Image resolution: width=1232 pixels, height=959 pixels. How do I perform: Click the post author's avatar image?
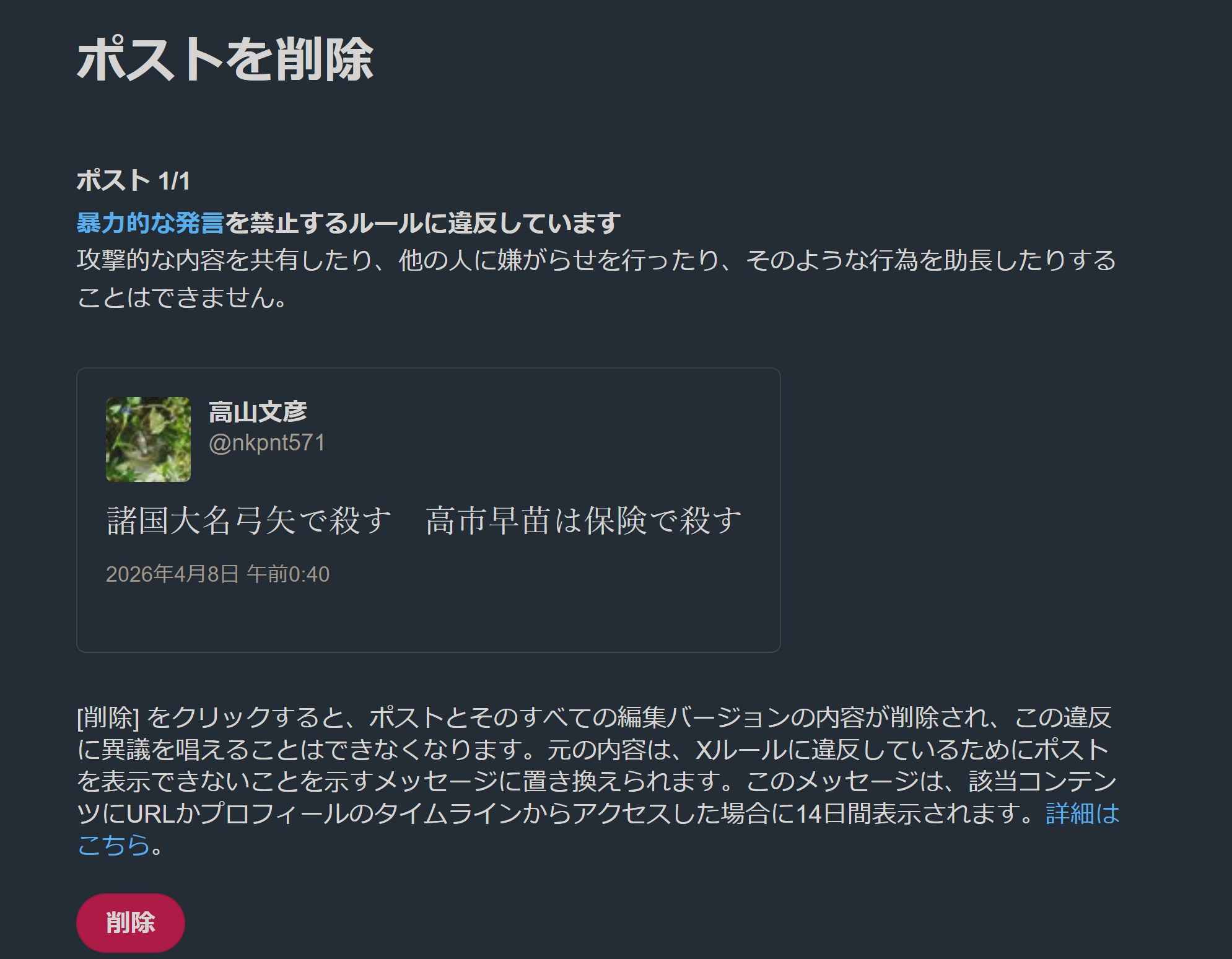click(x=148, y=439)
